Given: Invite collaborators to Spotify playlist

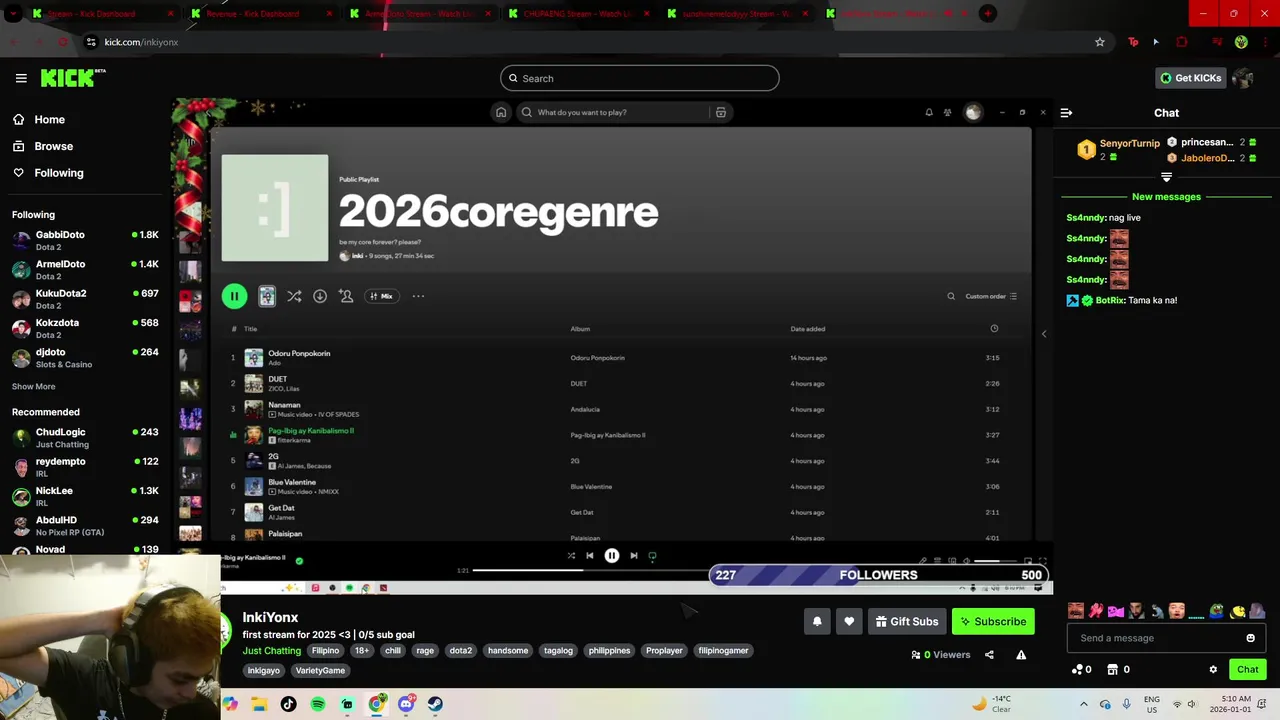Looking at the screenshot, I should coord(346,296).
